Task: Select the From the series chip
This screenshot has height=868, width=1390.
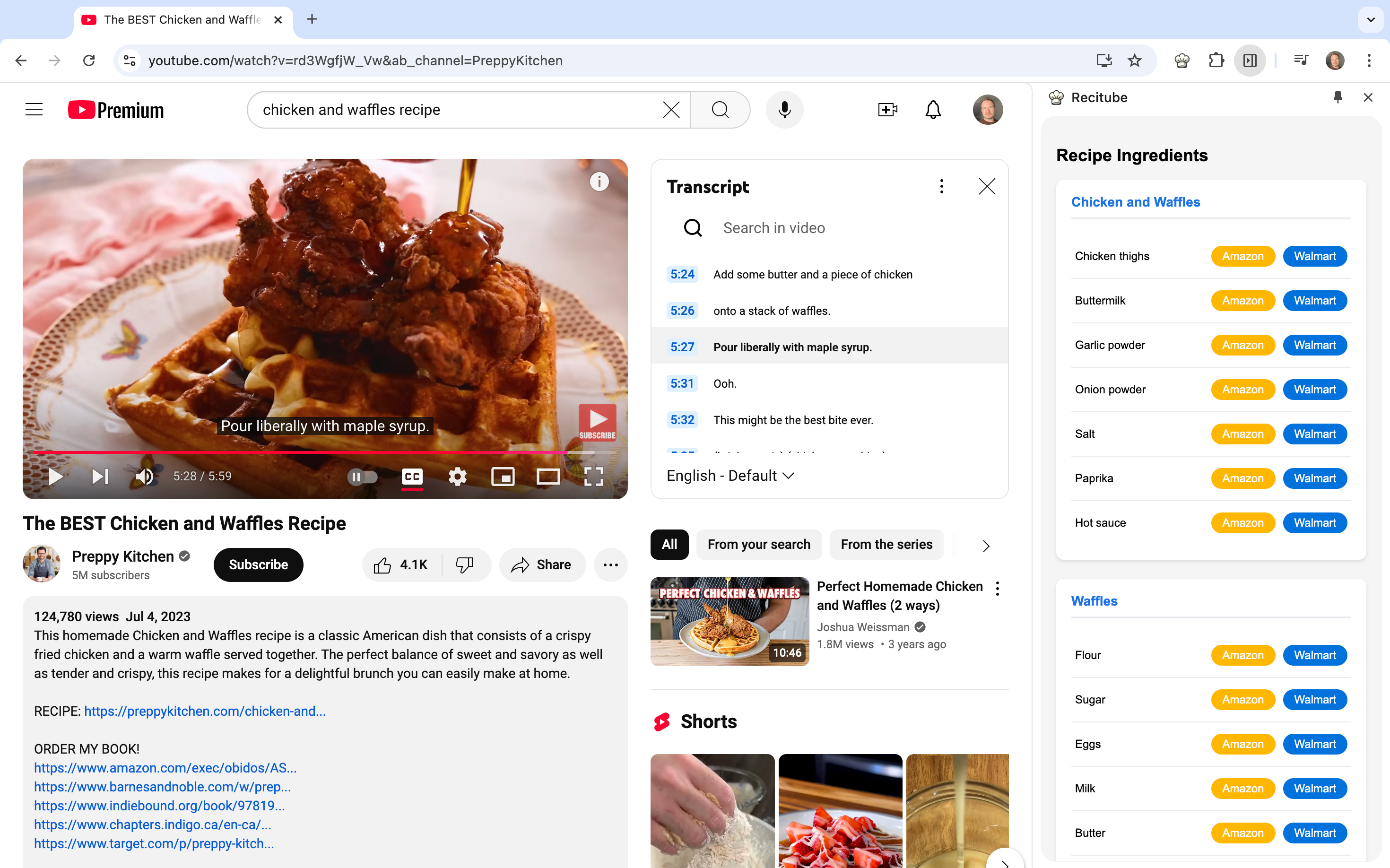Action: coord(886,544)
